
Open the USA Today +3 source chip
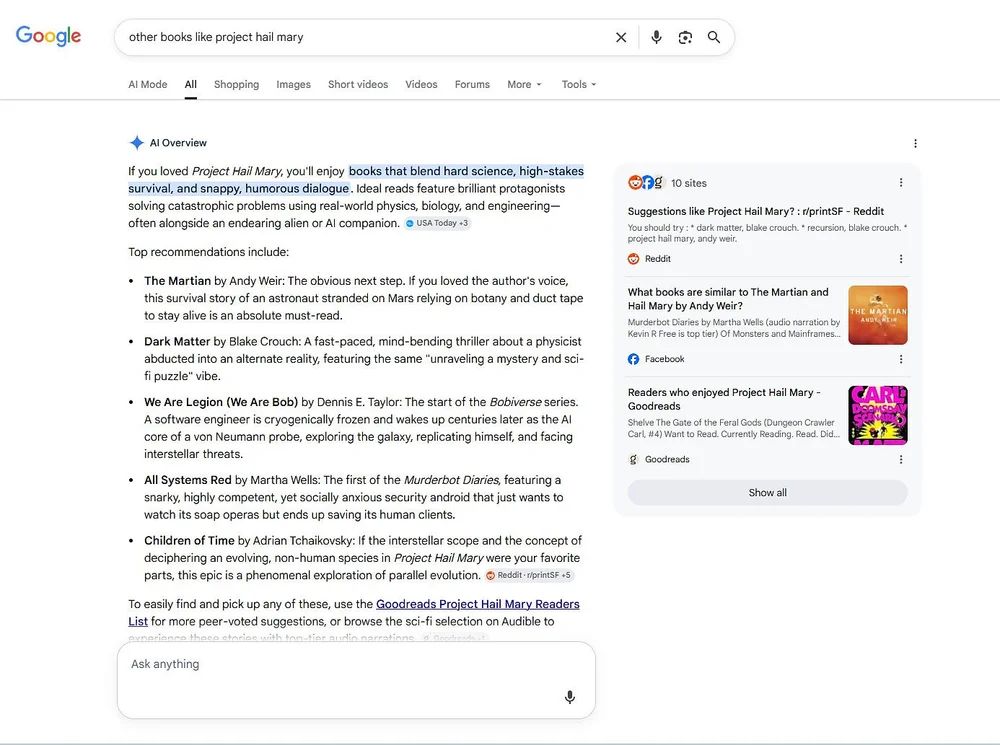438,223
